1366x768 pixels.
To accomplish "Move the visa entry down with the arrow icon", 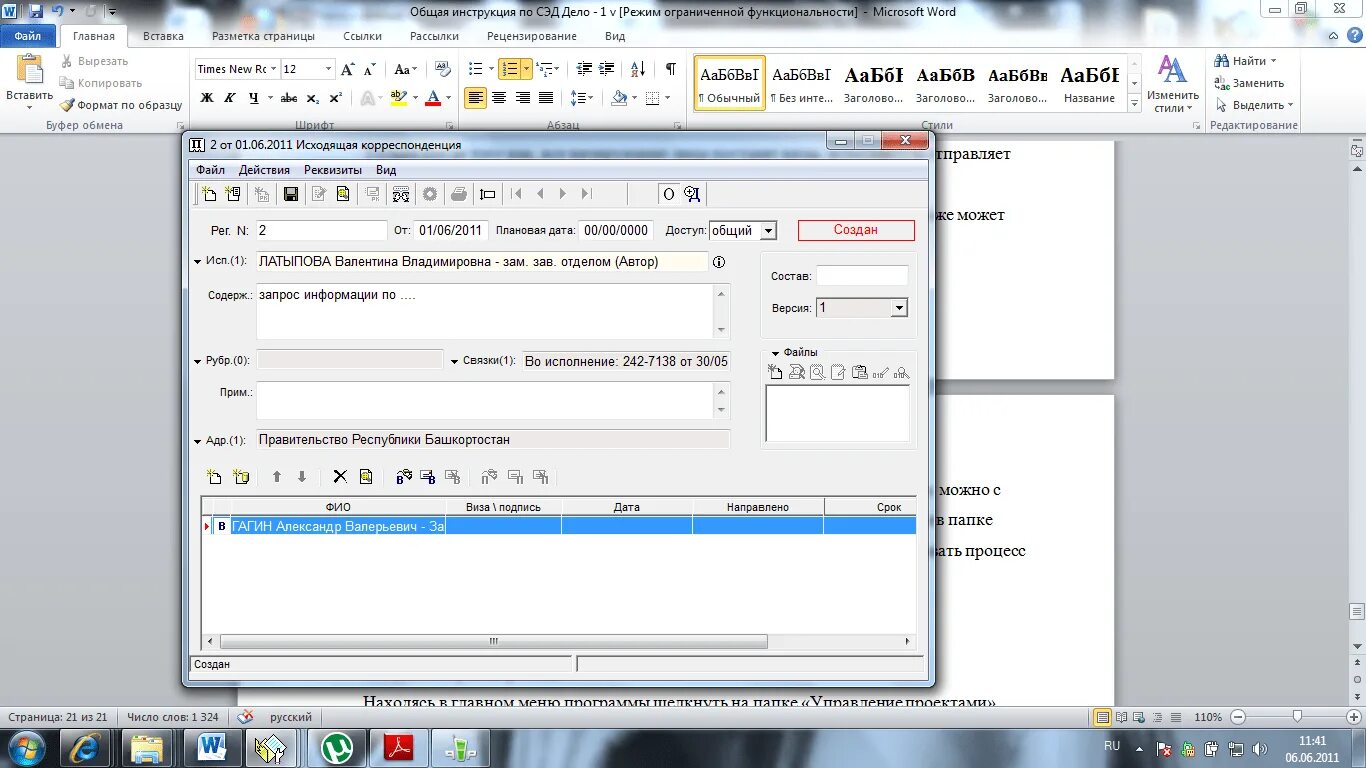I will 301,477.
